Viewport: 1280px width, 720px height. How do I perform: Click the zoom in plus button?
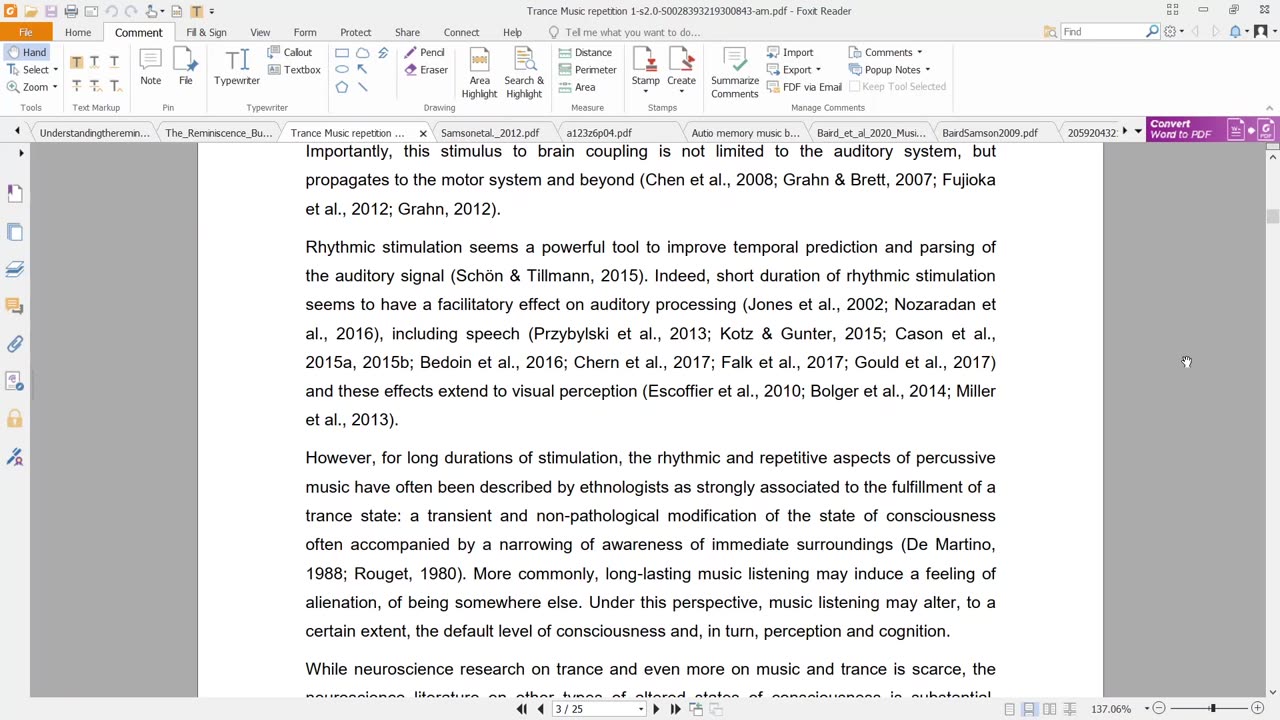click(x=1257, y=709)
